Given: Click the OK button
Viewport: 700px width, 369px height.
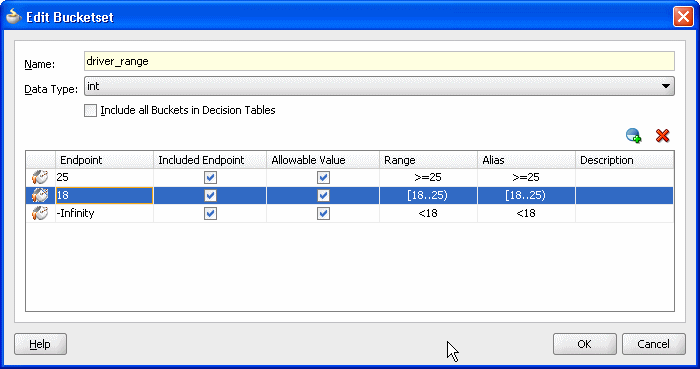Looking at the screenshot, I should click(x=584, y=344).
